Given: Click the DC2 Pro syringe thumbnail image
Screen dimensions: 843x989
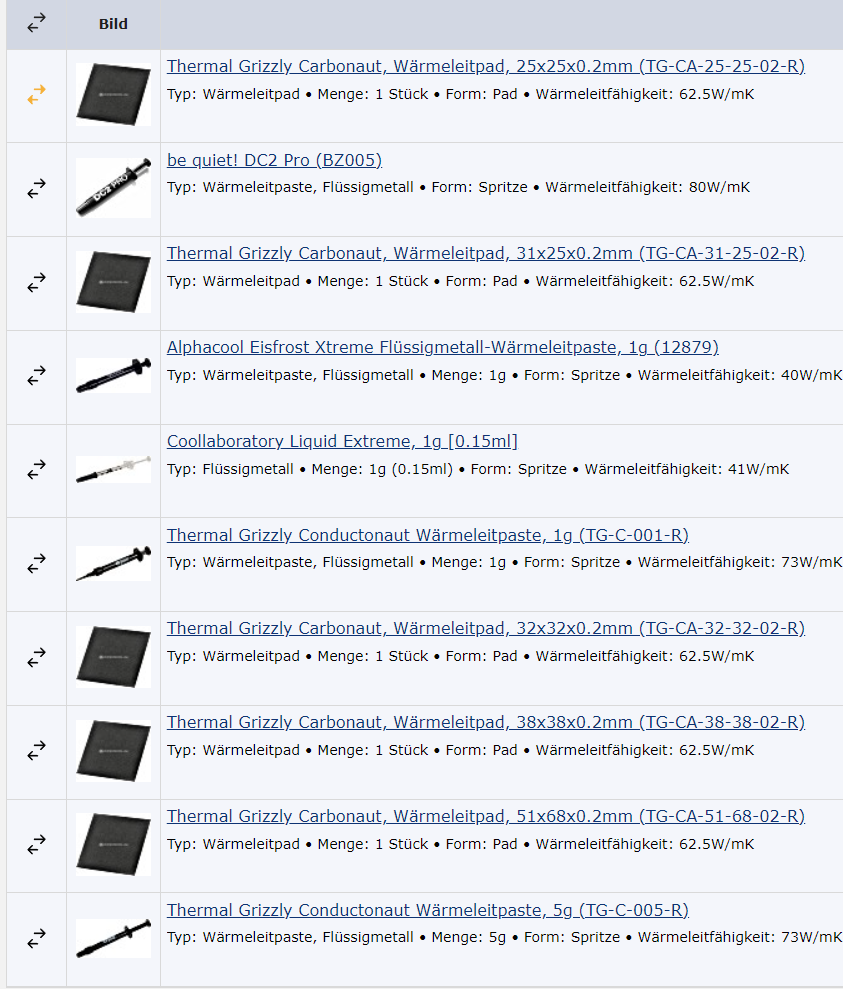Looking at the screenshot, I should pyautogui.click(x=113, y=188).
